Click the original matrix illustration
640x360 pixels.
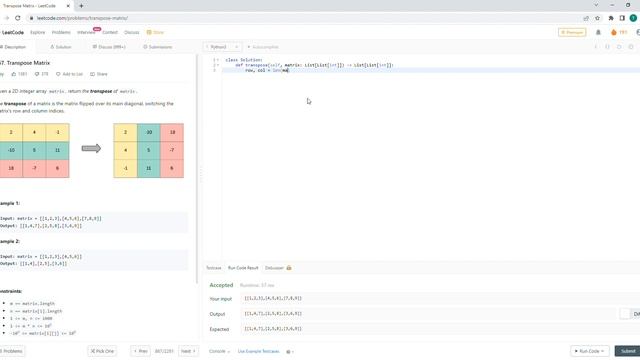pos(34,151)
